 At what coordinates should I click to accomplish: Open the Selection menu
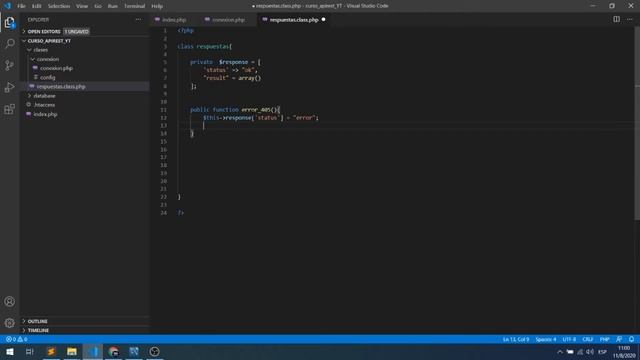coord(59,6)
